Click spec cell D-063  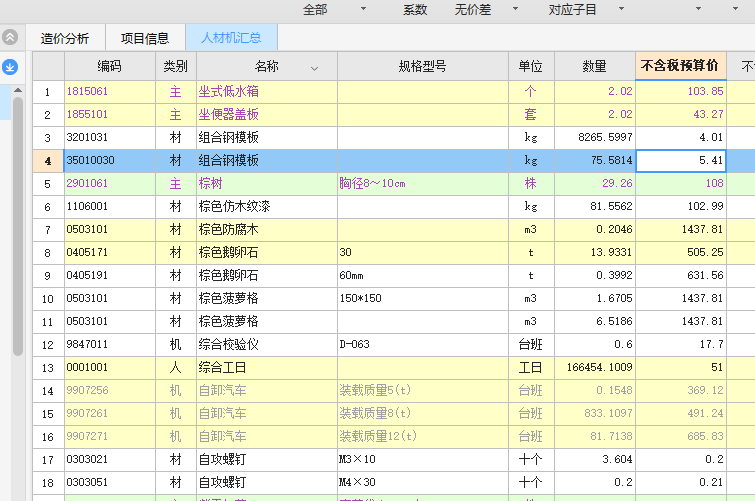(423, 344)
